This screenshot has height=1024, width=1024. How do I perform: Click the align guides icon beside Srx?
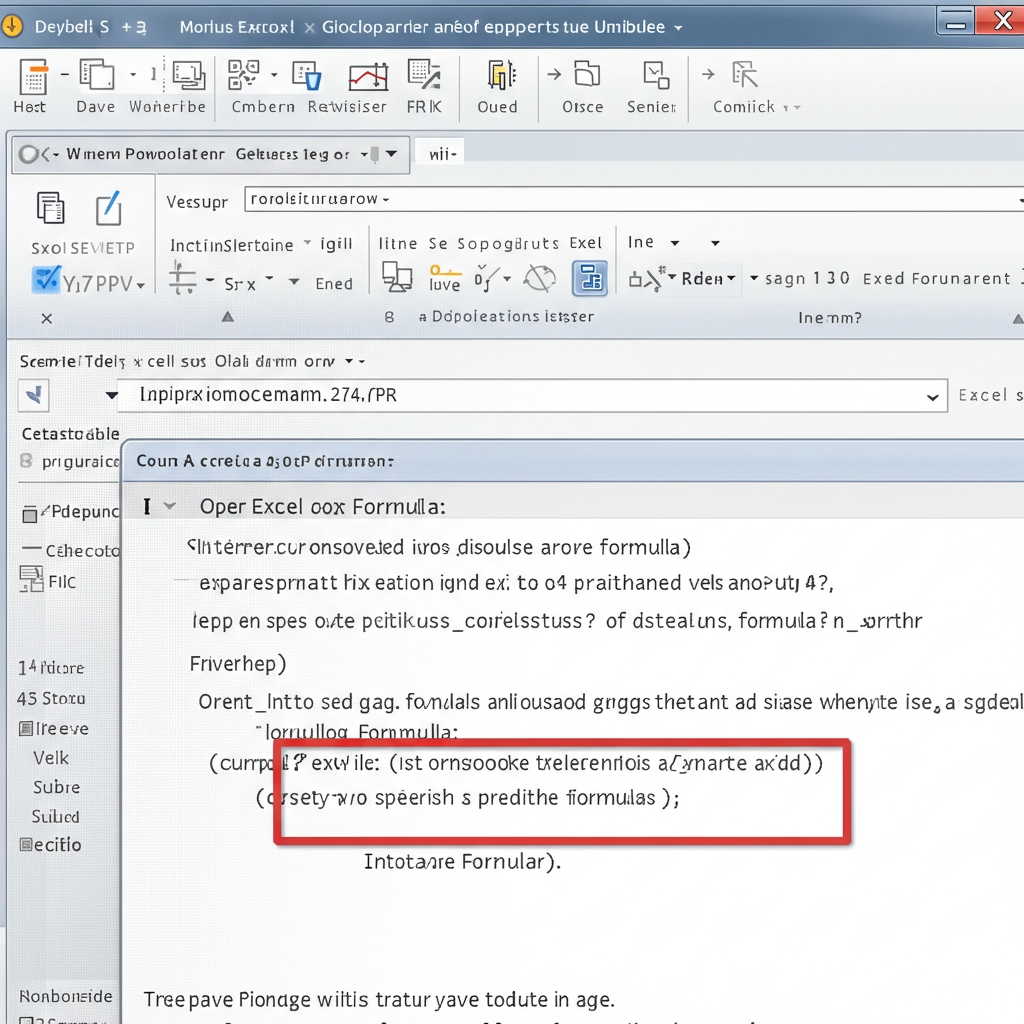click(x=182, y=278)
